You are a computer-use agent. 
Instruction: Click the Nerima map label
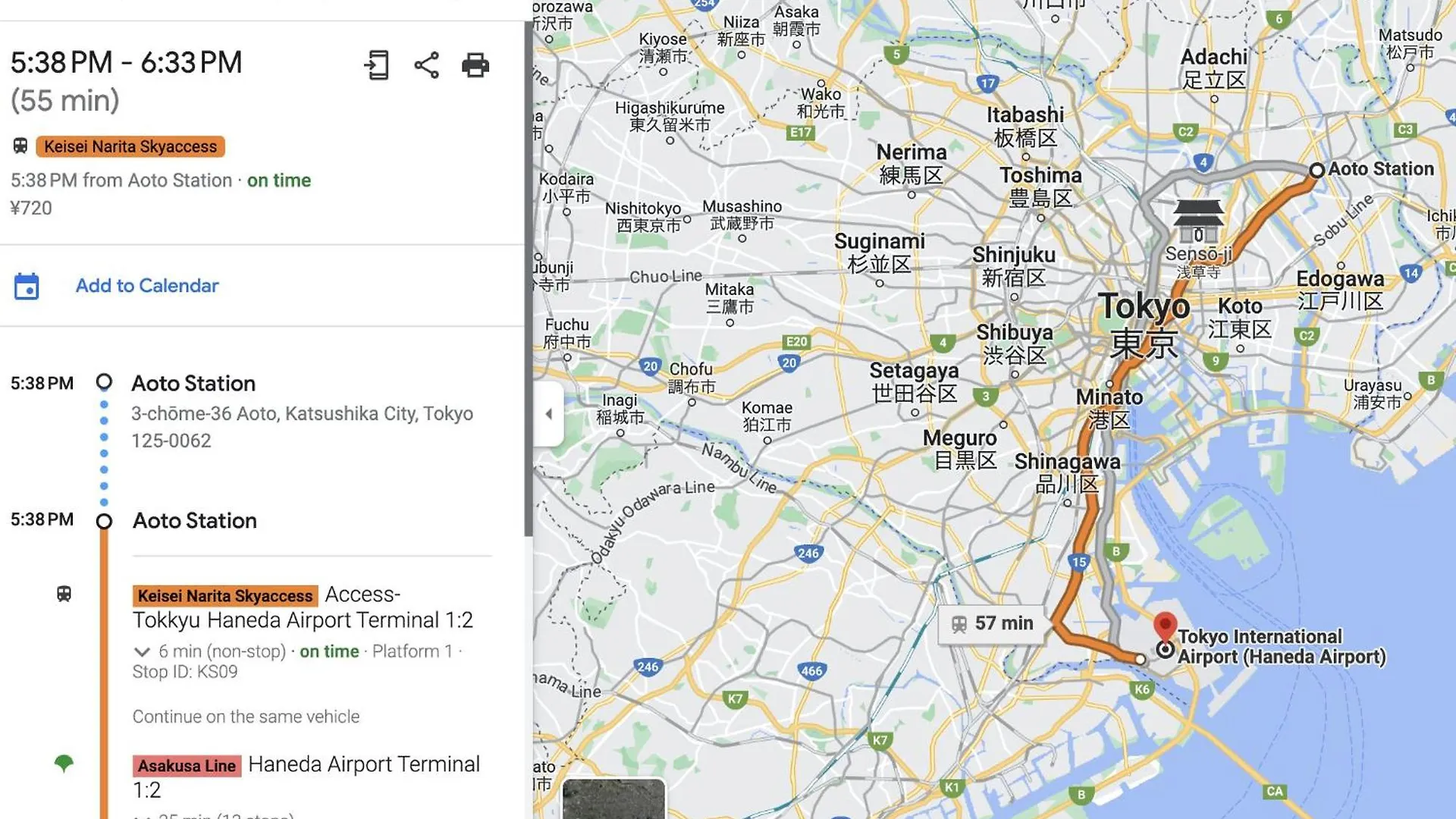pyautogui.click(x=912, y=164)
